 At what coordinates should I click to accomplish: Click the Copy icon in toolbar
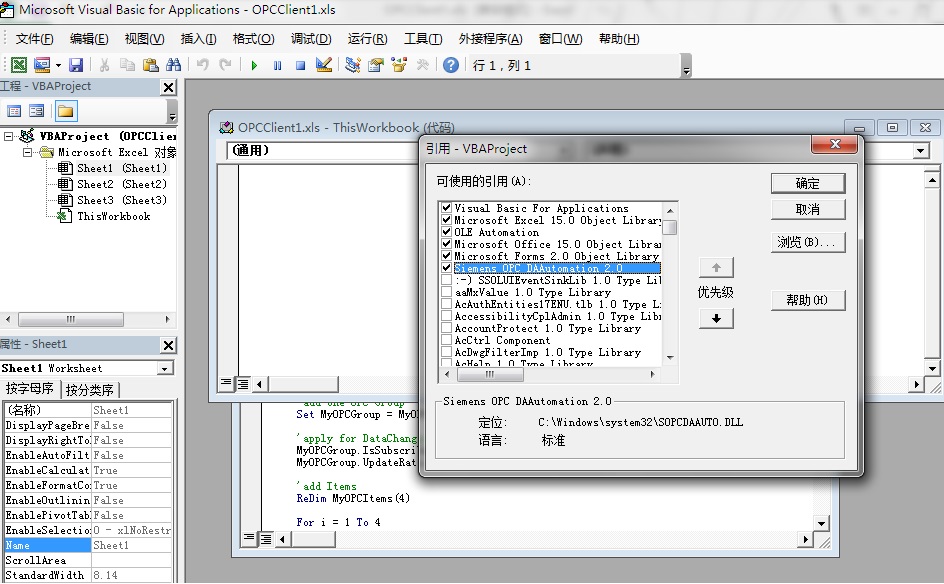click(127, 65)
